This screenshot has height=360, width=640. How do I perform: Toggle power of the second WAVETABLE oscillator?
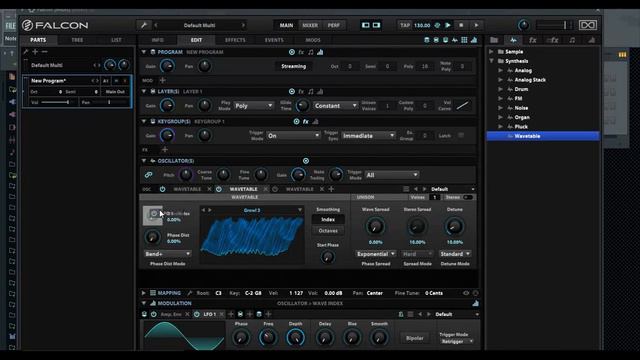coord(219,189)
